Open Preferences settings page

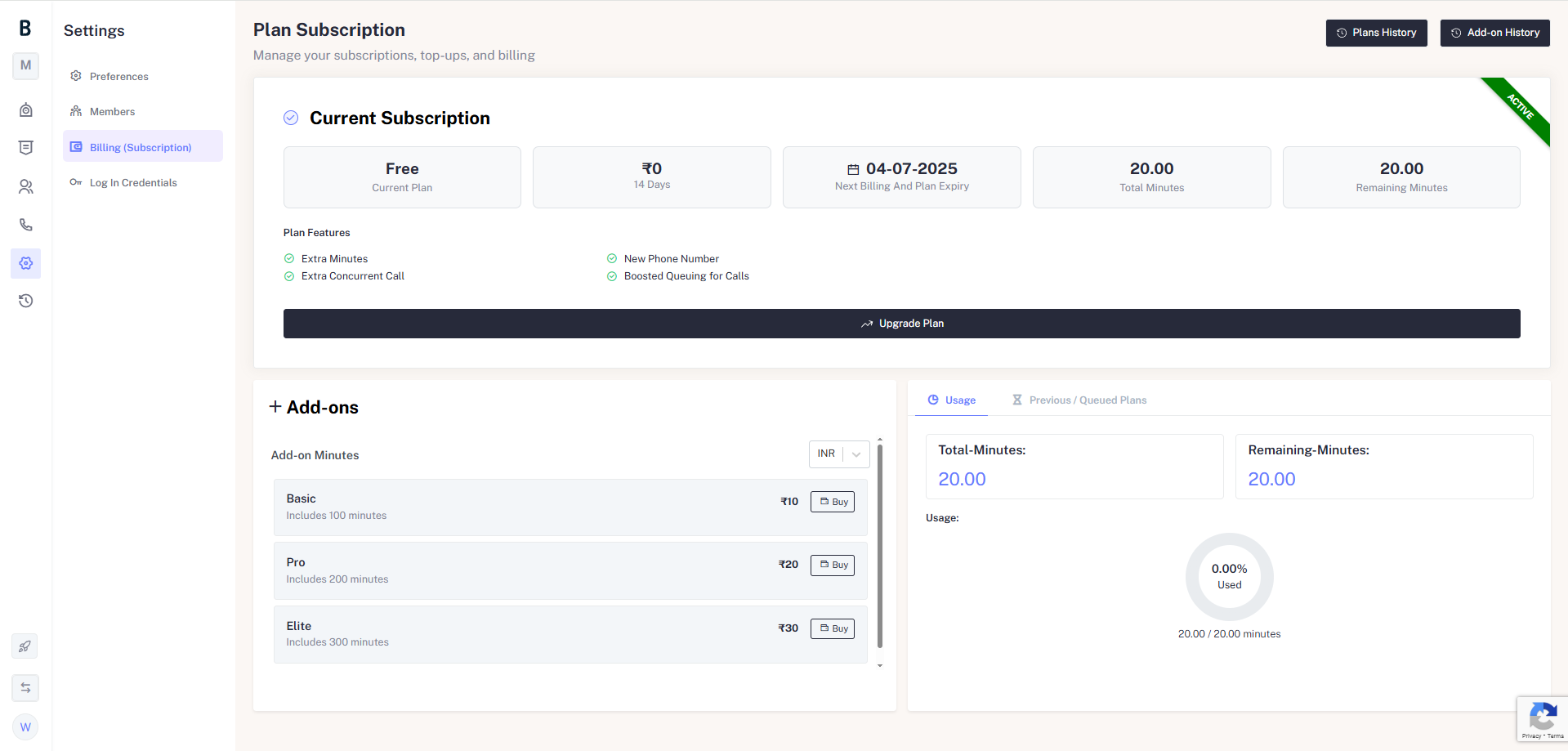click(x=118, y=77)
